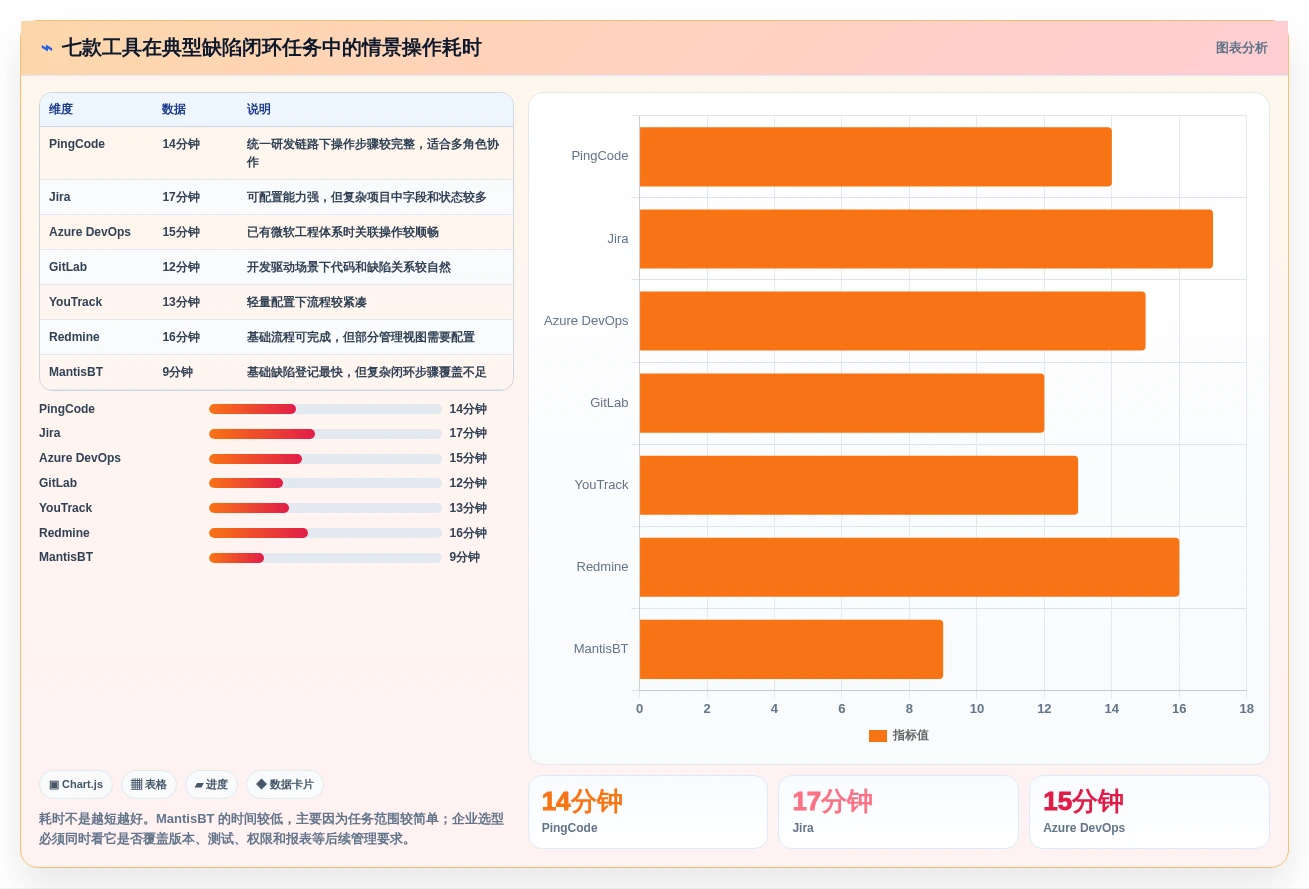This screenshot has width=1309, height=889.
Task: Click the PingCode table row name
Action: pyautogui.click(x=77, y=144)
